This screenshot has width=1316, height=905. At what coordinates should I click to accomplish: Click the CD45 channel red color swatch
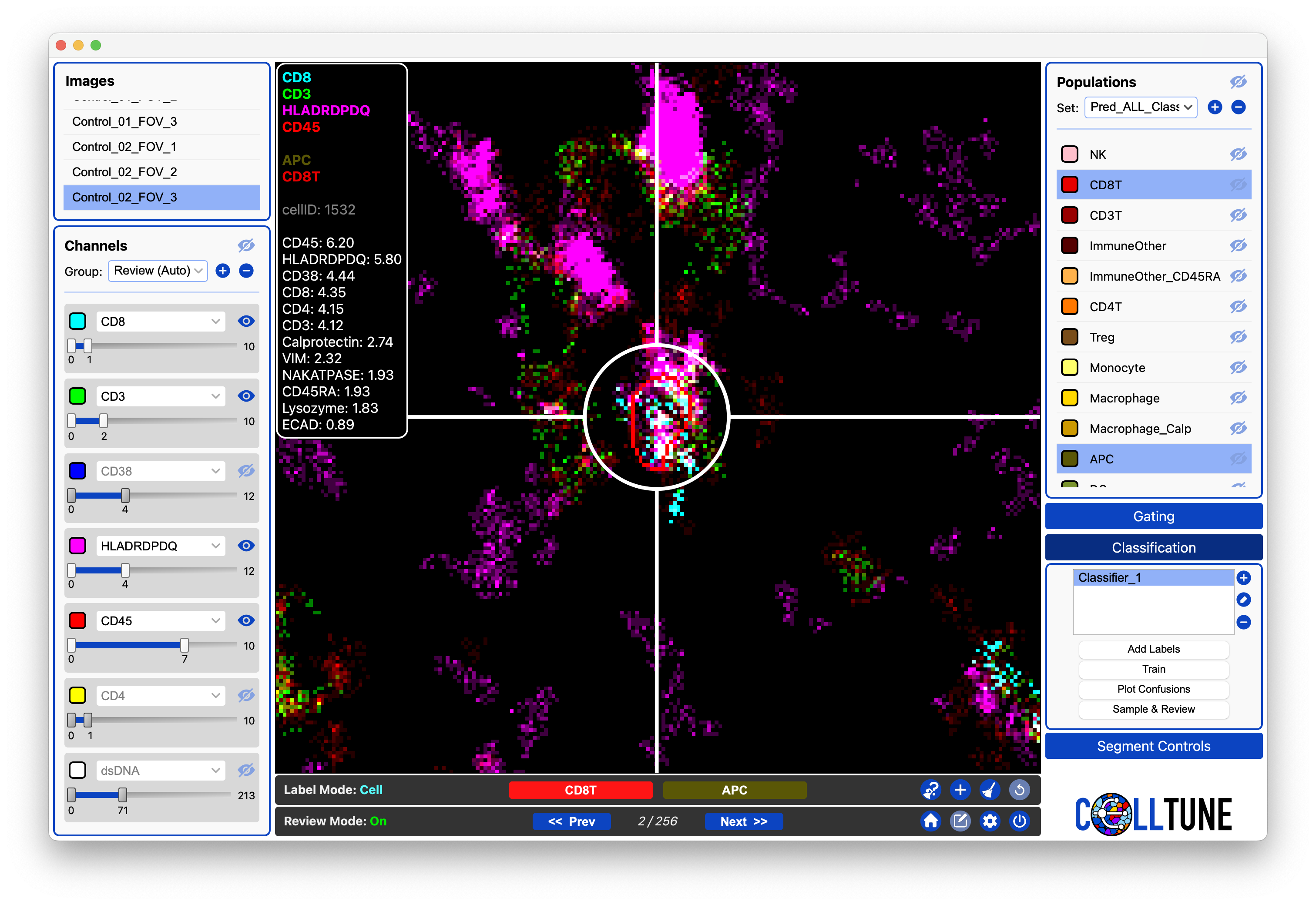[x=77, y=620]
